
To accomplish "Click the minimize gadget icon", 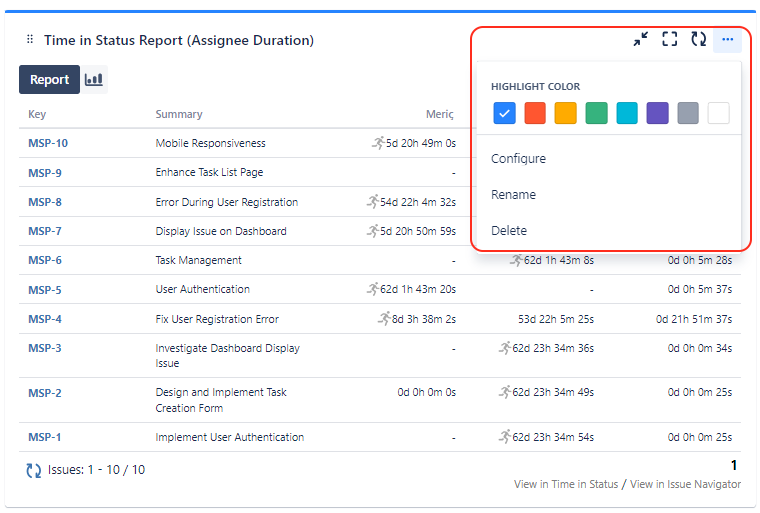I will [641, 40].
